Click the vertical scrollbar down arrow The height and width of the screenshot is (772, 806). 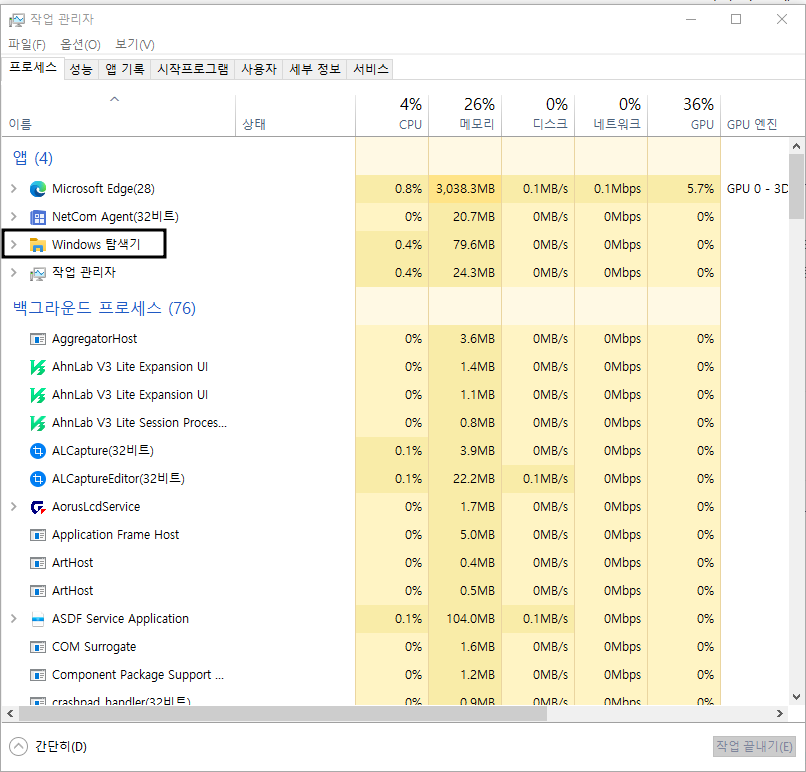tap(796, 697)
